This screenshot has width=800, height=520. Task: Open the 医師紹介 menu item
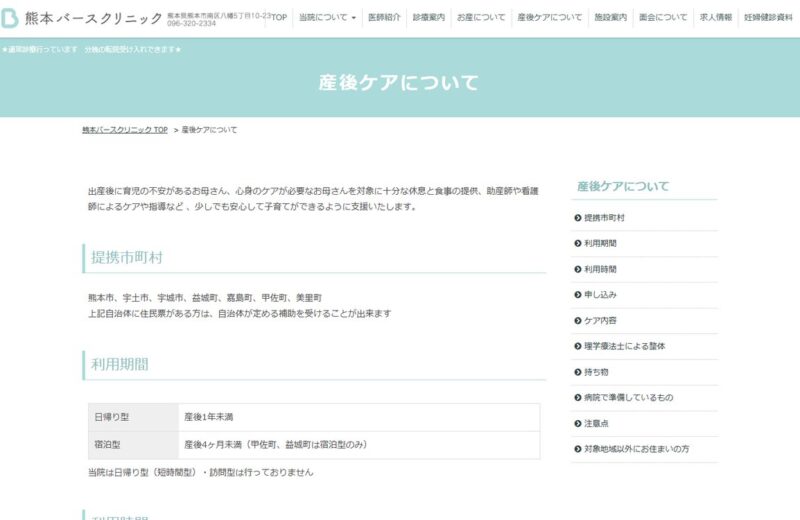click(x=384, y=17)
